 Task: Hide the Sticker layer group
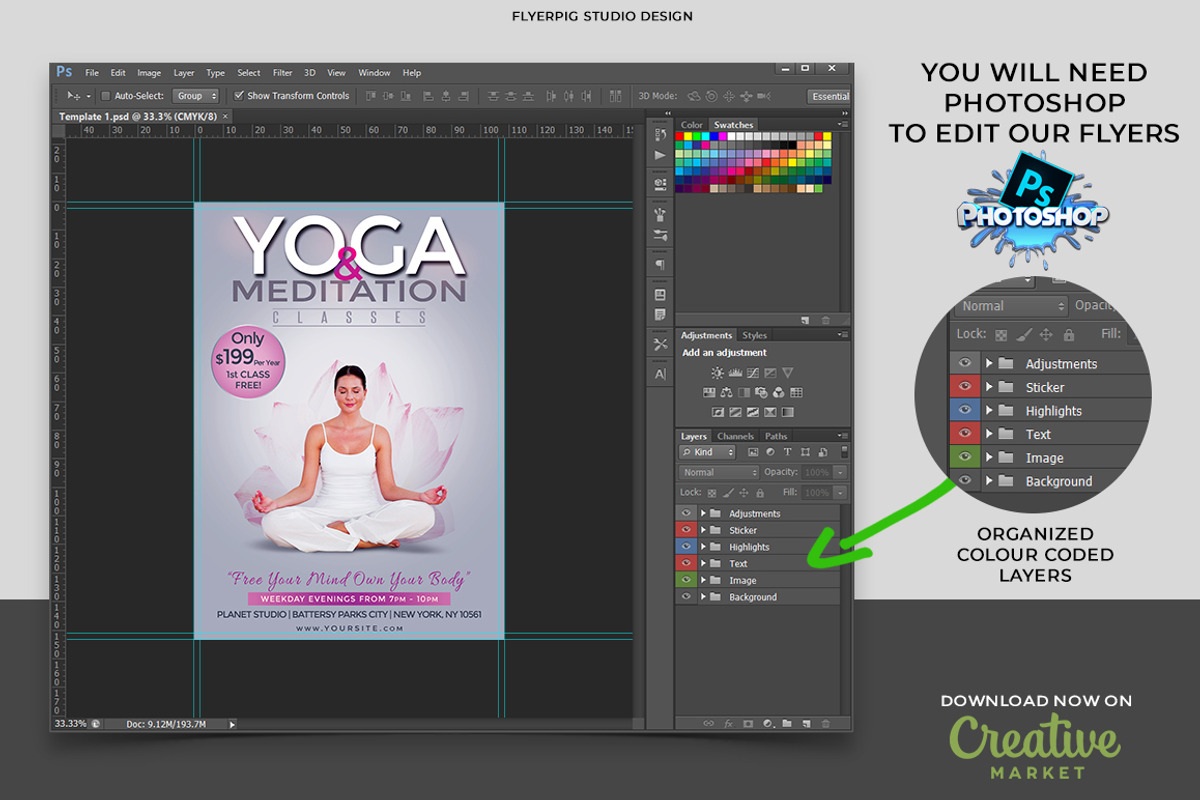click(685, 530)
